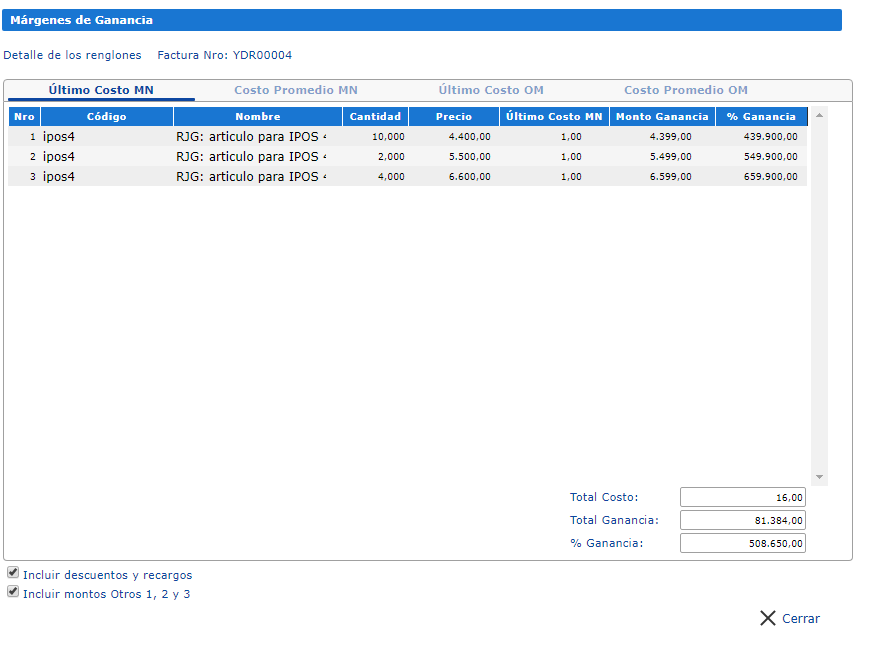Show the Costo Promedio OM tab

point(685,90)
